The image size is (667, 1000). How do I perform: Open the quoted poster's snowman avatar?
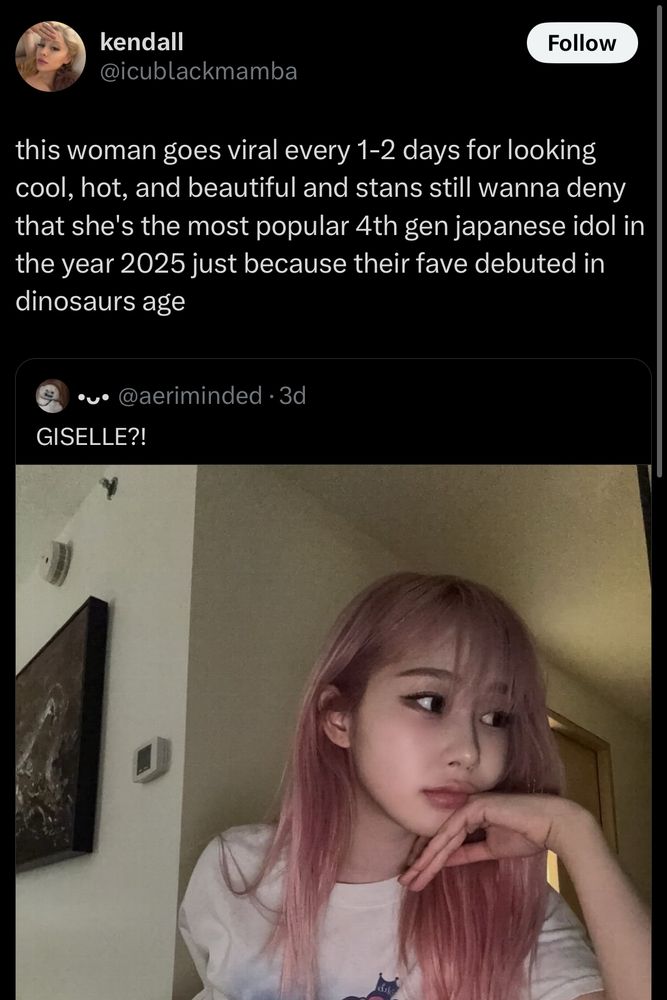[x=52, y=395]
